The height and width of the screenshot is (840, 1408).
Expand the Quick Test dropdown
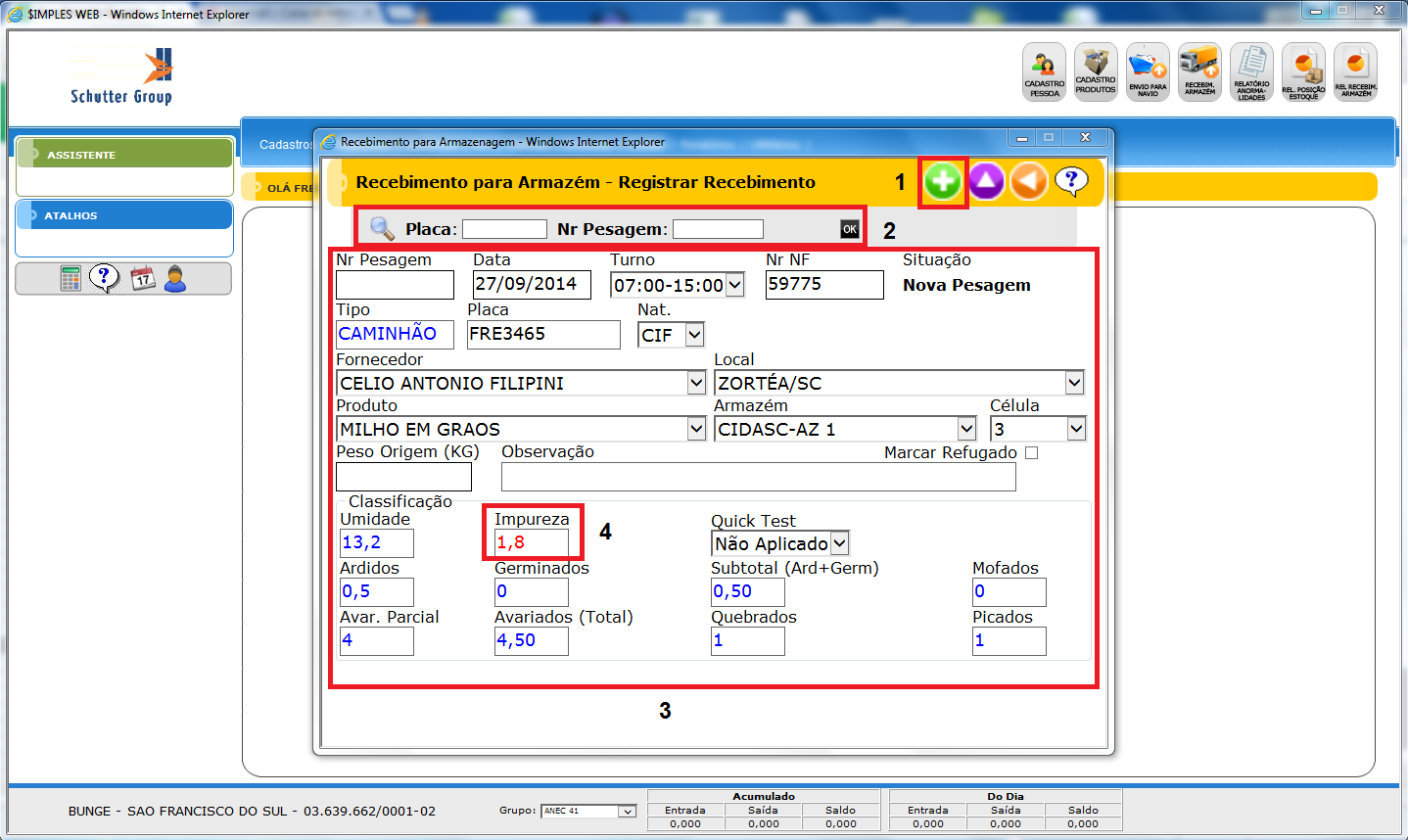pyautogui.click(x=839, y=543)
